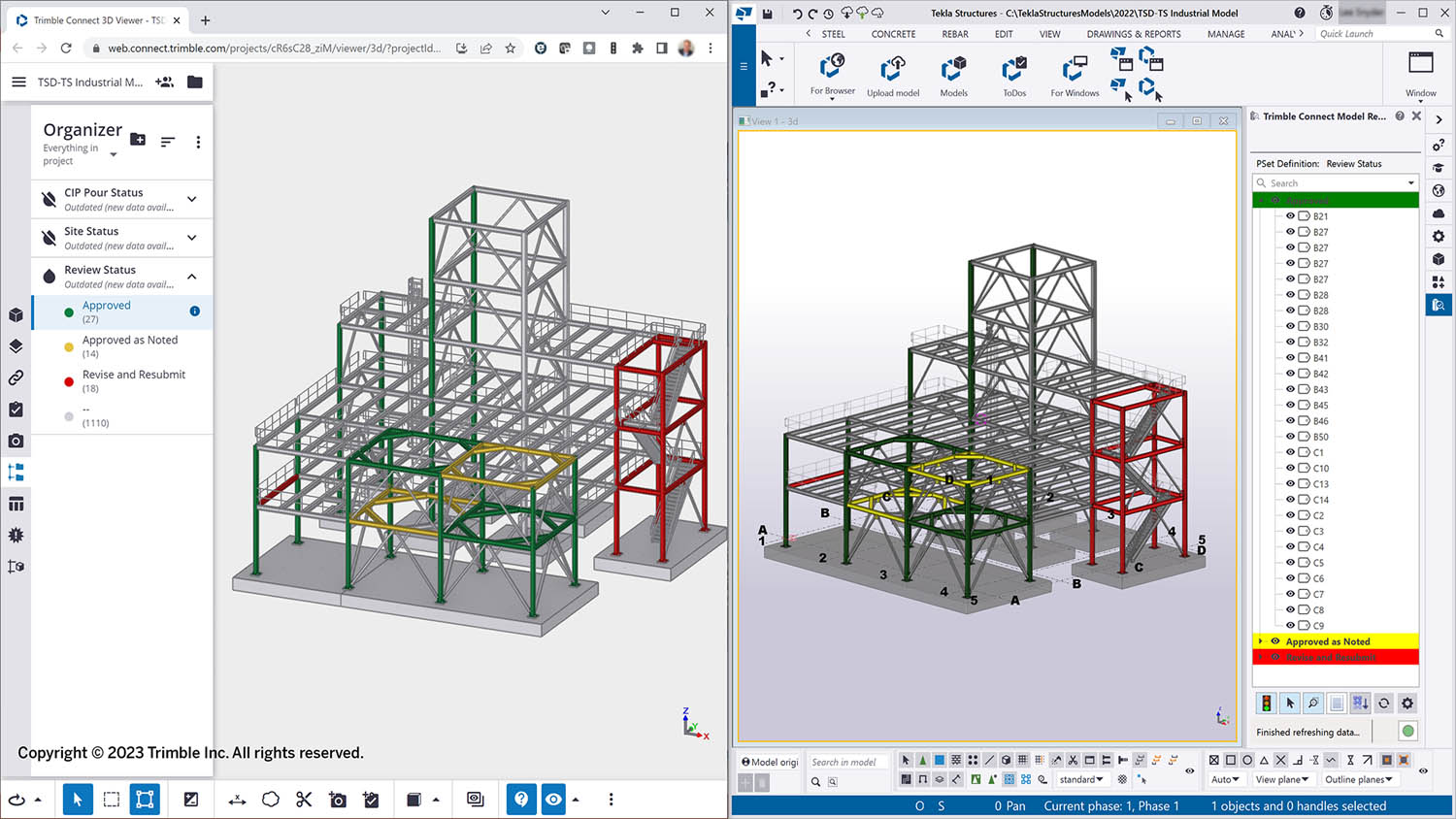
Task: Open the snapshot camera tool in Connect sidebar
Action: [x=16, y=441]
